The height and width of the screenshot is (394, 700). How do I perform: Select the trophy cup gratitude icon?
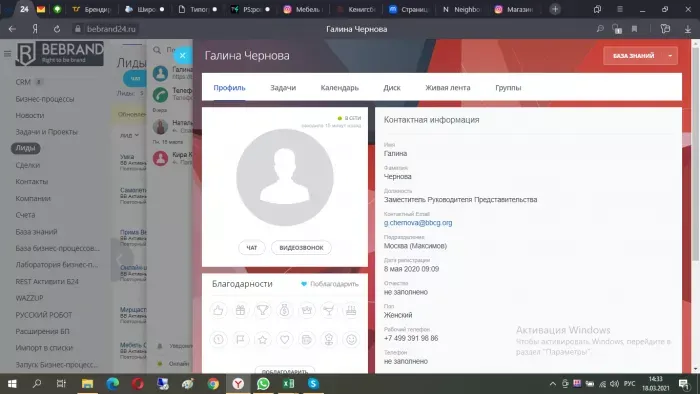pos(262,310)
